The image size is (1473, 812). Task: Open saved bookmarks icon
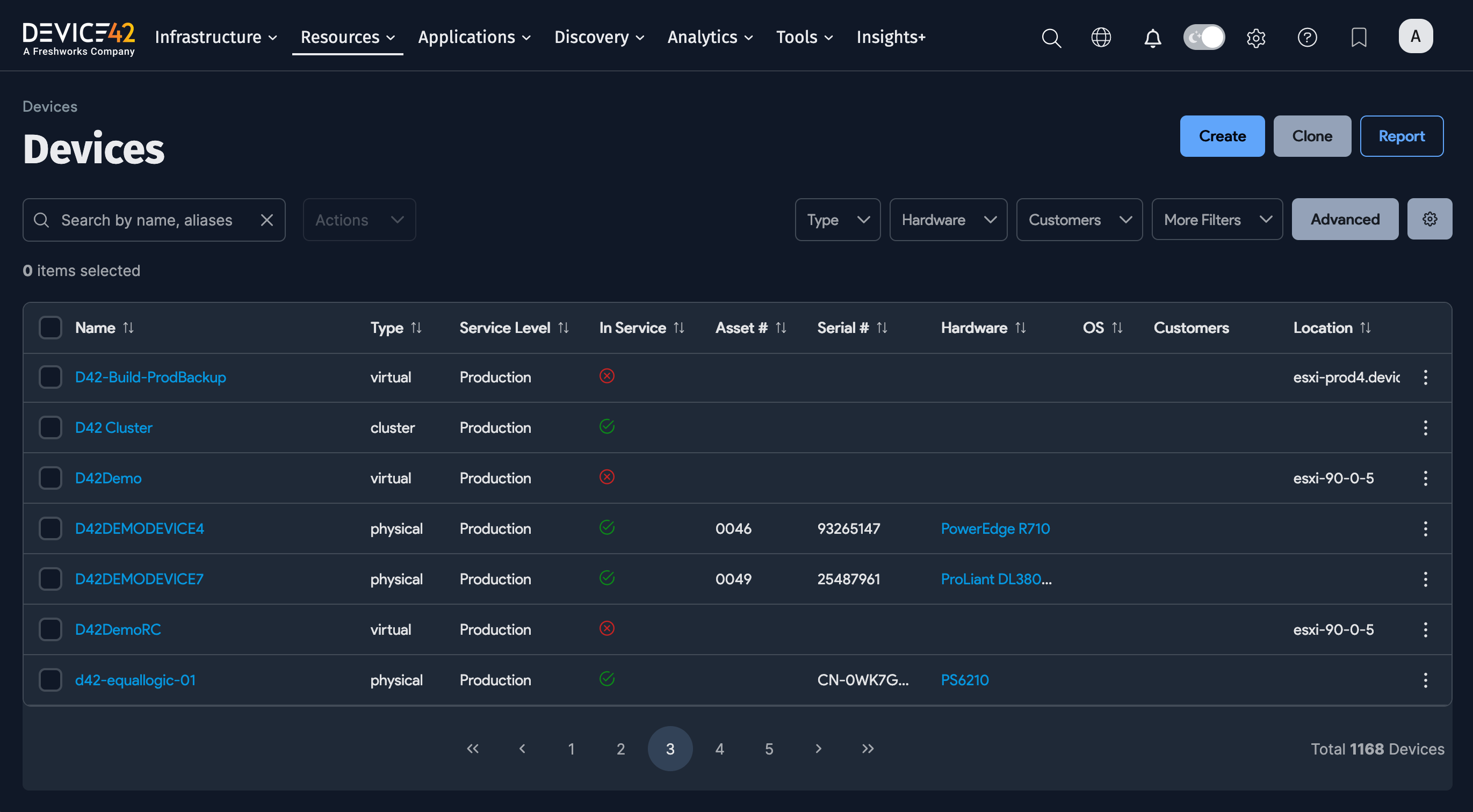(1359, 37)
